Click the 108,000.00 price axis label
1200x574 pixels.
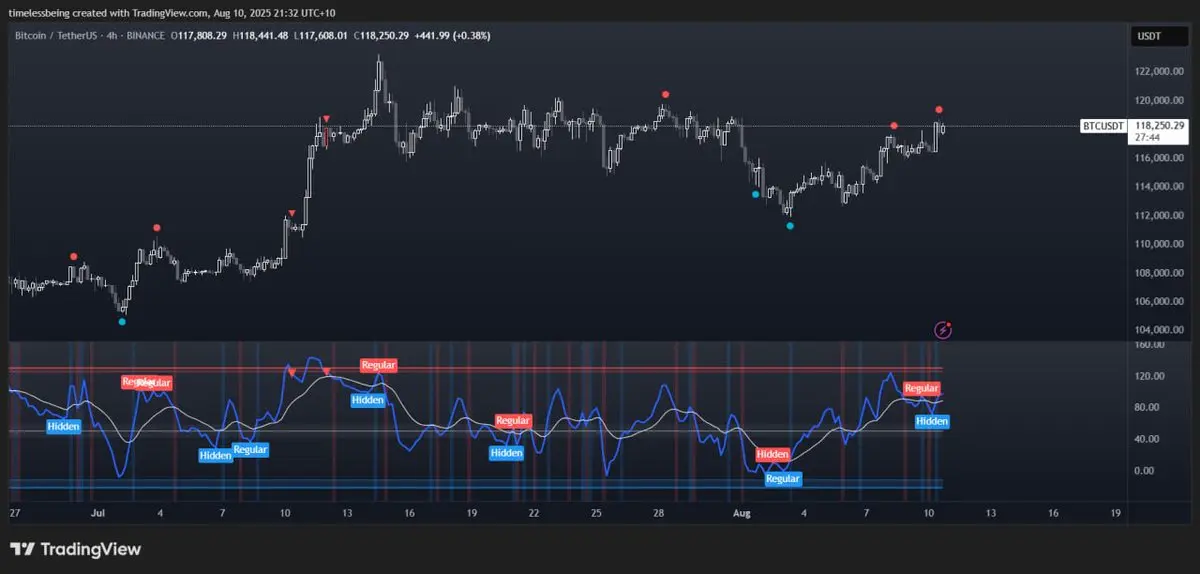pos(1160,273)
